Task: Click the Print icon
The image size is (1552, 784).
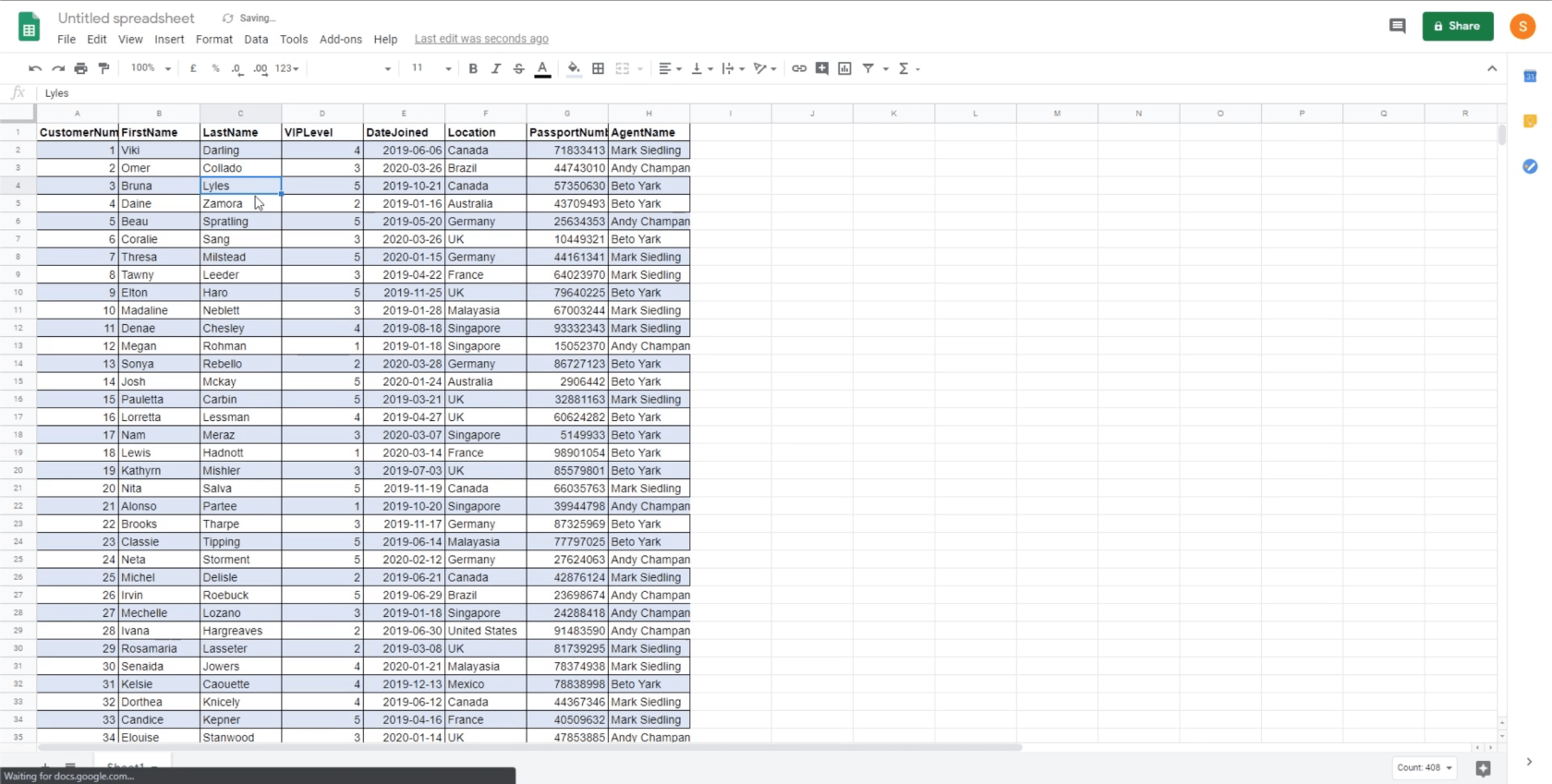Action: pos(81,68)
